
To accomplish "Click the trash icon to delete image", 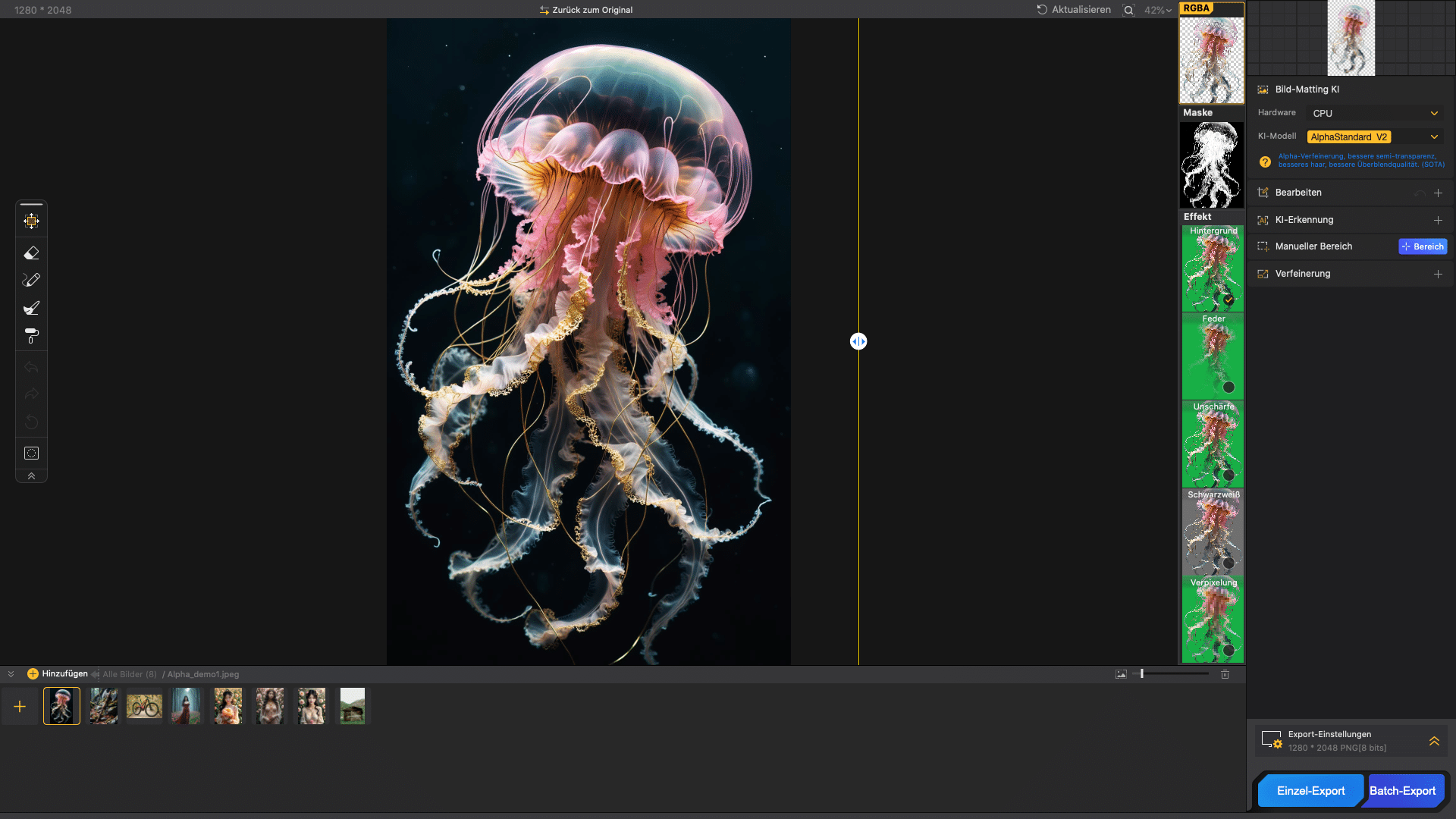I will [x=1225, y=674].
